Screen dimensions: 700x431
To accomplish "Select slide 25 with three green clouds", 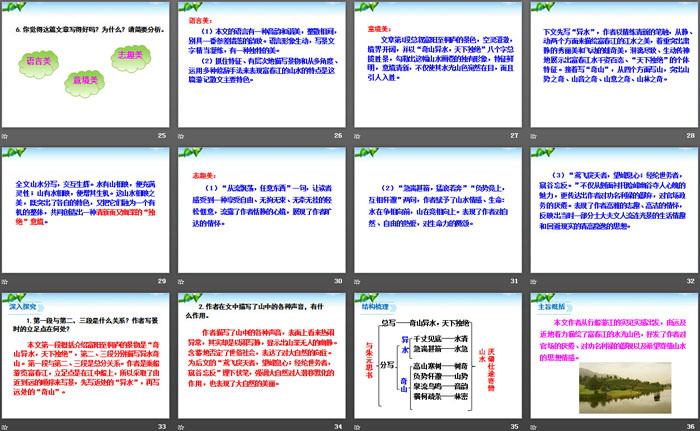I will coord(87,64).
